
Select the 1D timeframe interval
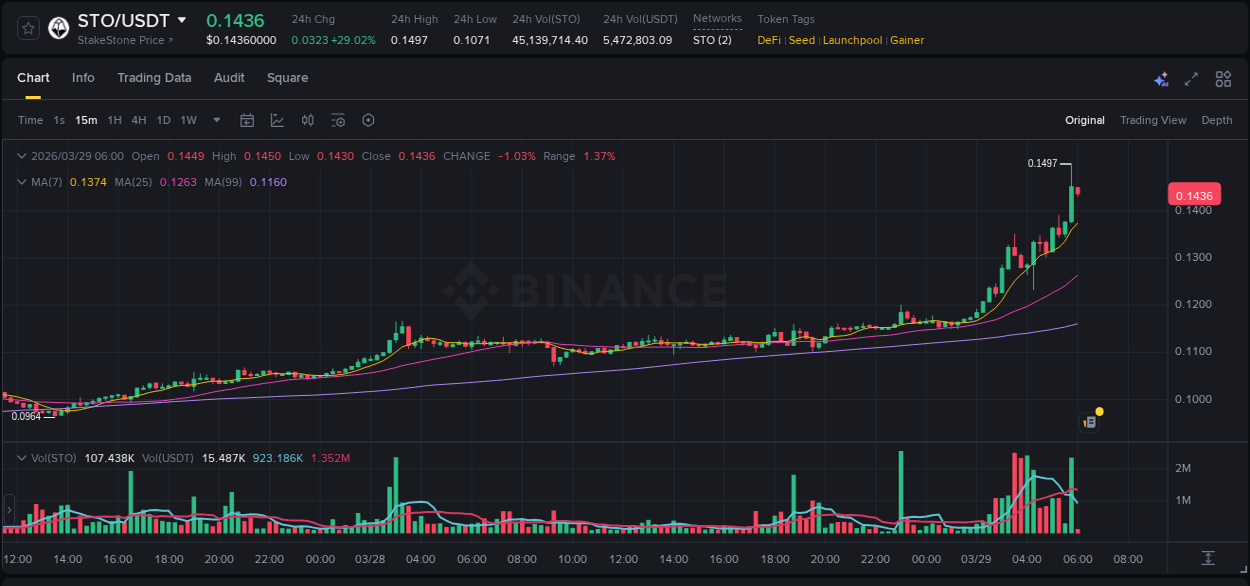[x=162, y=119]
